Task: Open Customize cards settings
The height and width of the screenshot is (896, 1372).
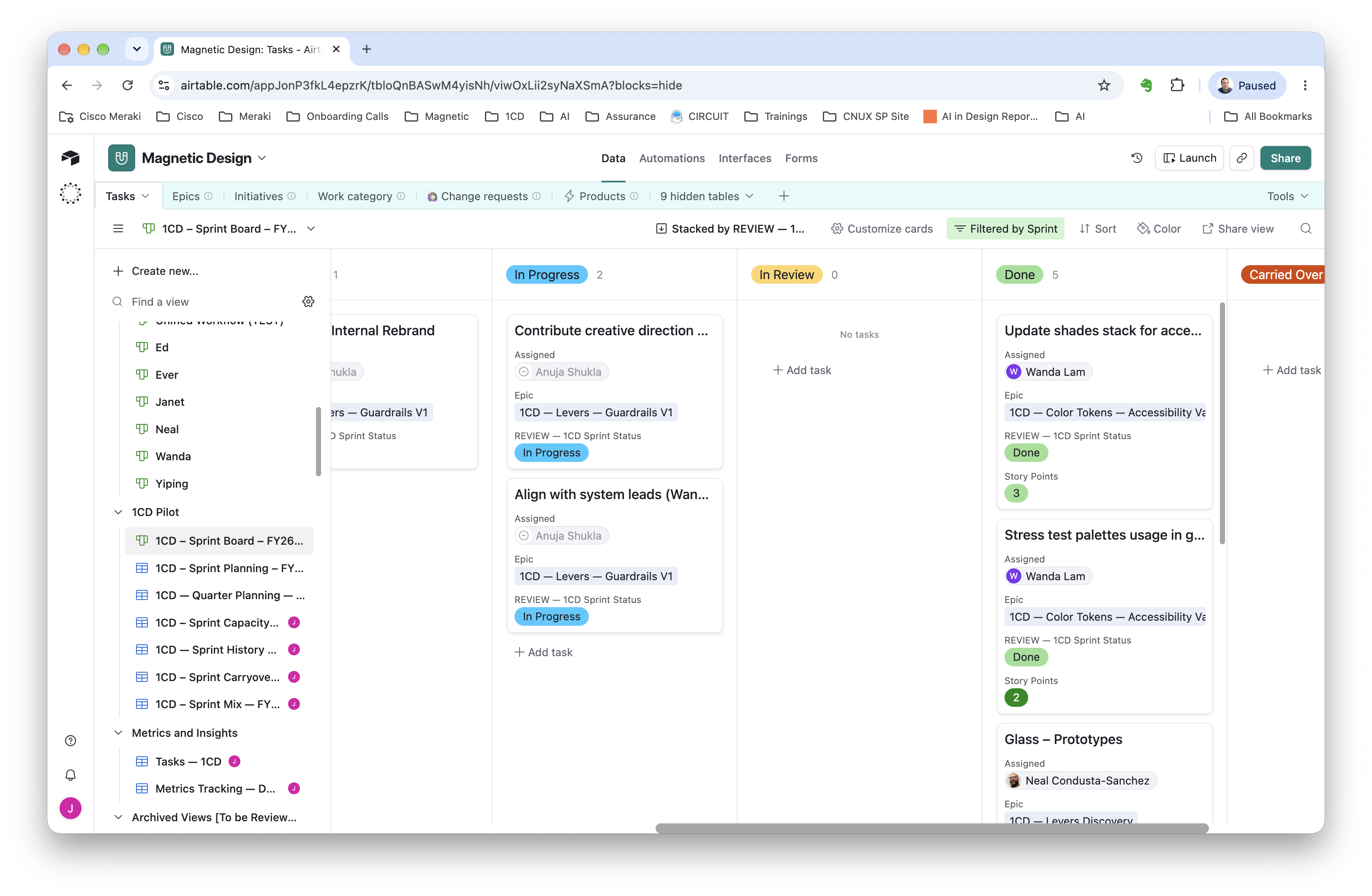Action: pyautogui.click(x=882, y=229)
